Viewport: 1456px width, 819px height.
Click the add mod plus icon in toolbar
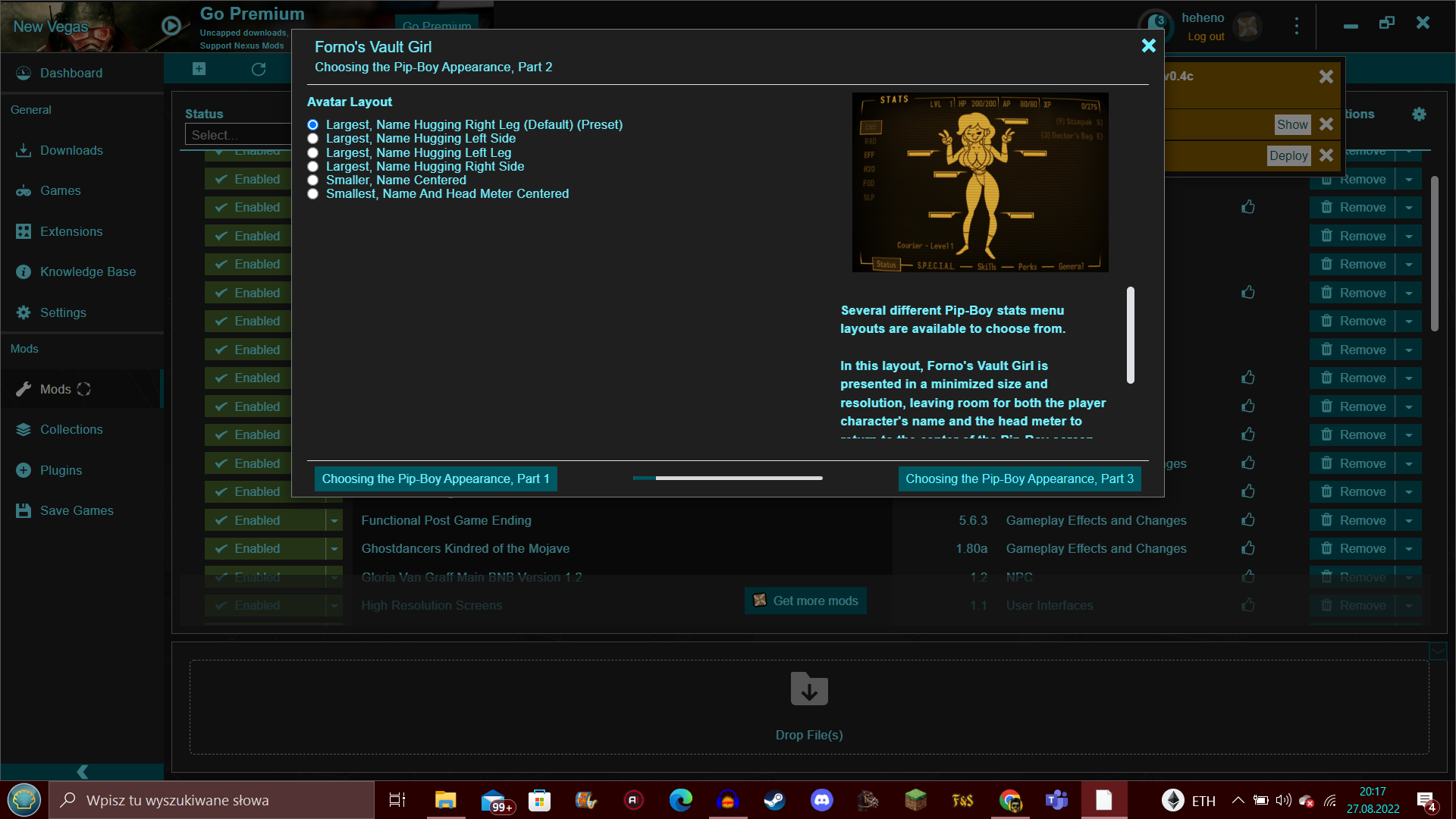pyautogui.click(x=199, y=69)
